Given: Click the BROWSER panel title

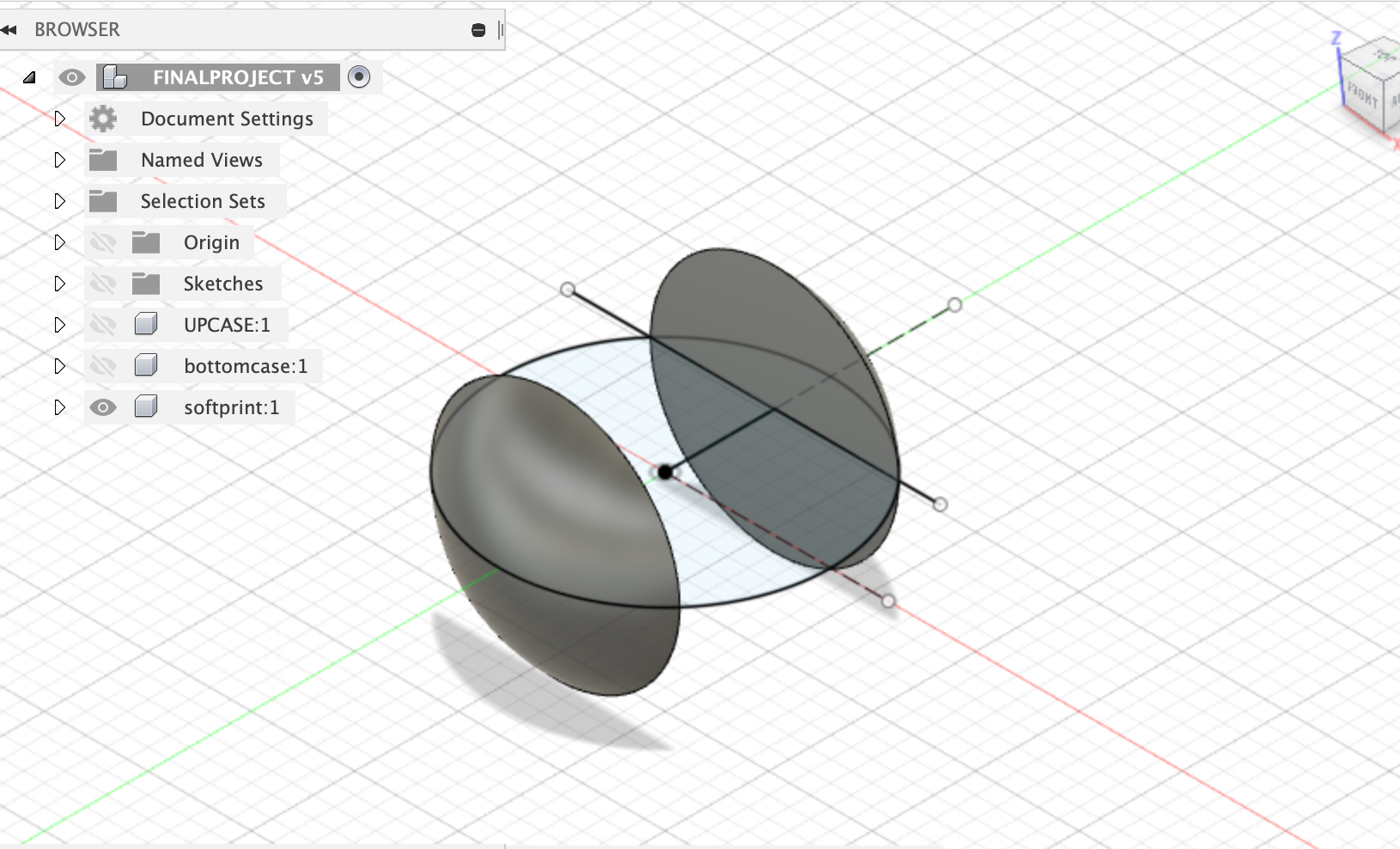Looking at the screenshot, I should click(77, 29).
